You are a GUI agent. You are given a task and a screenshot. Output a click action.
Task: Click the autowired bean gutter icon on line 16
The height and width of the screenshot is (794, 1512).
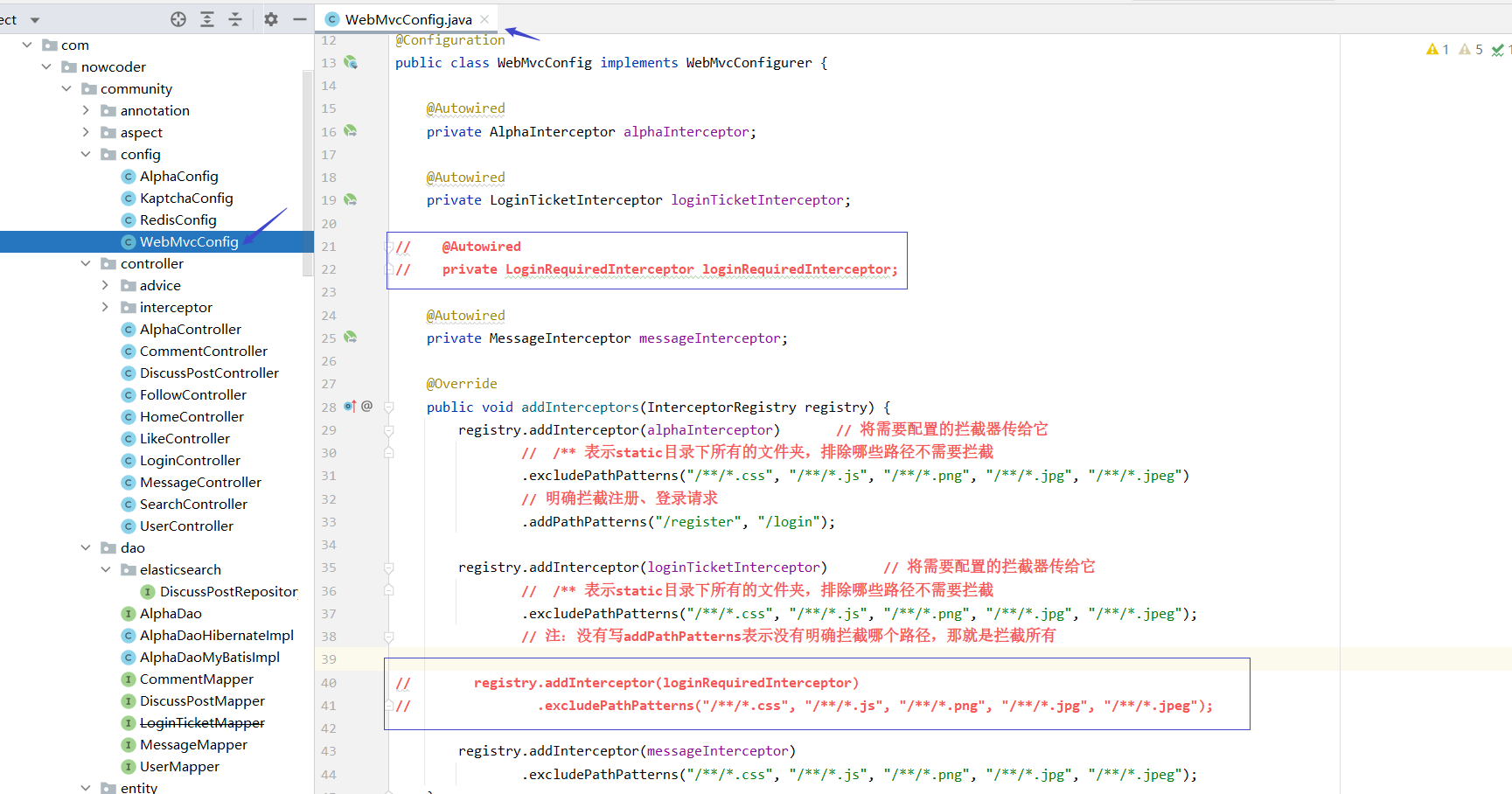[x=351, y=131]
